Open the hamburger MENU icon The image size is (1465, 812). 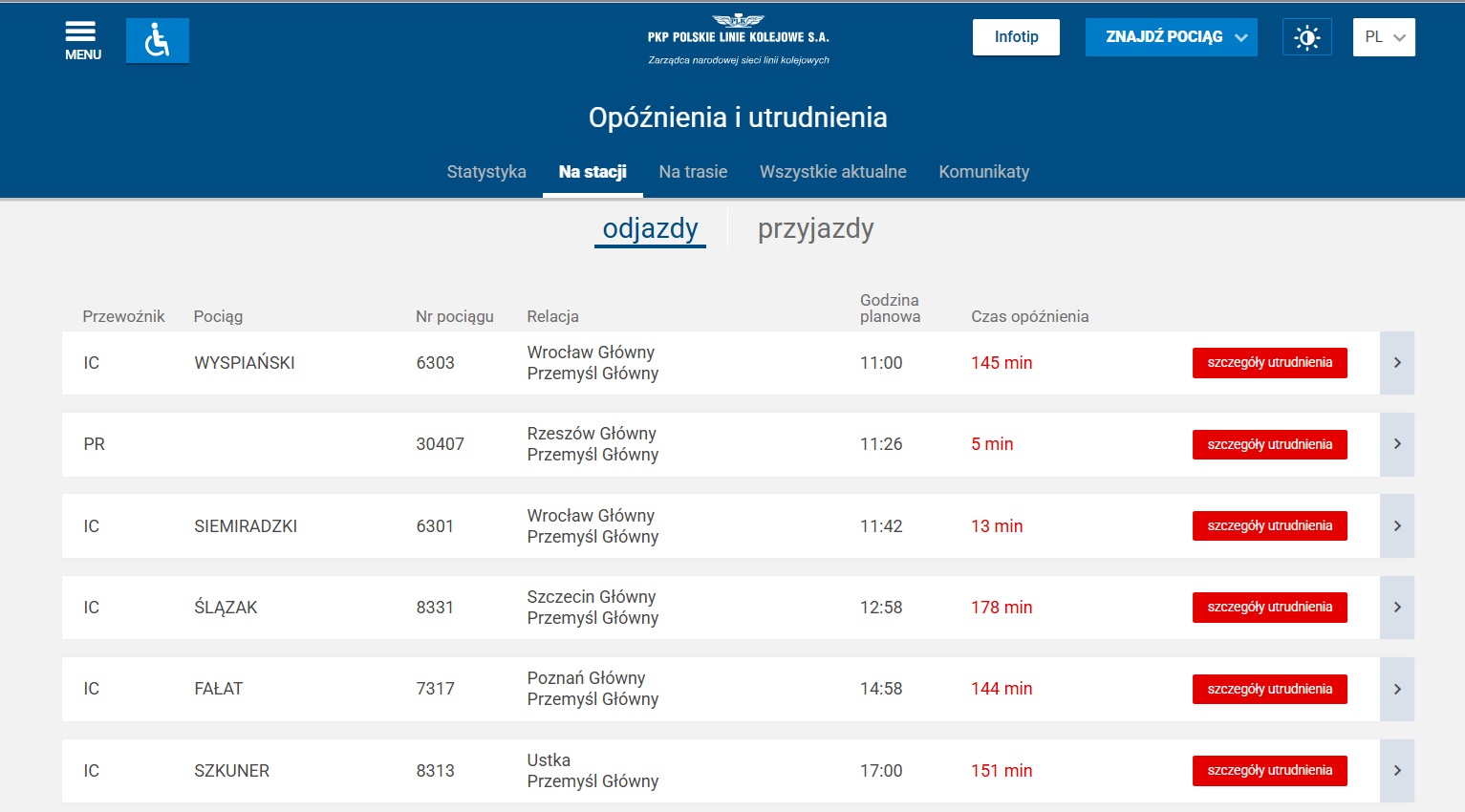[82, 40]
